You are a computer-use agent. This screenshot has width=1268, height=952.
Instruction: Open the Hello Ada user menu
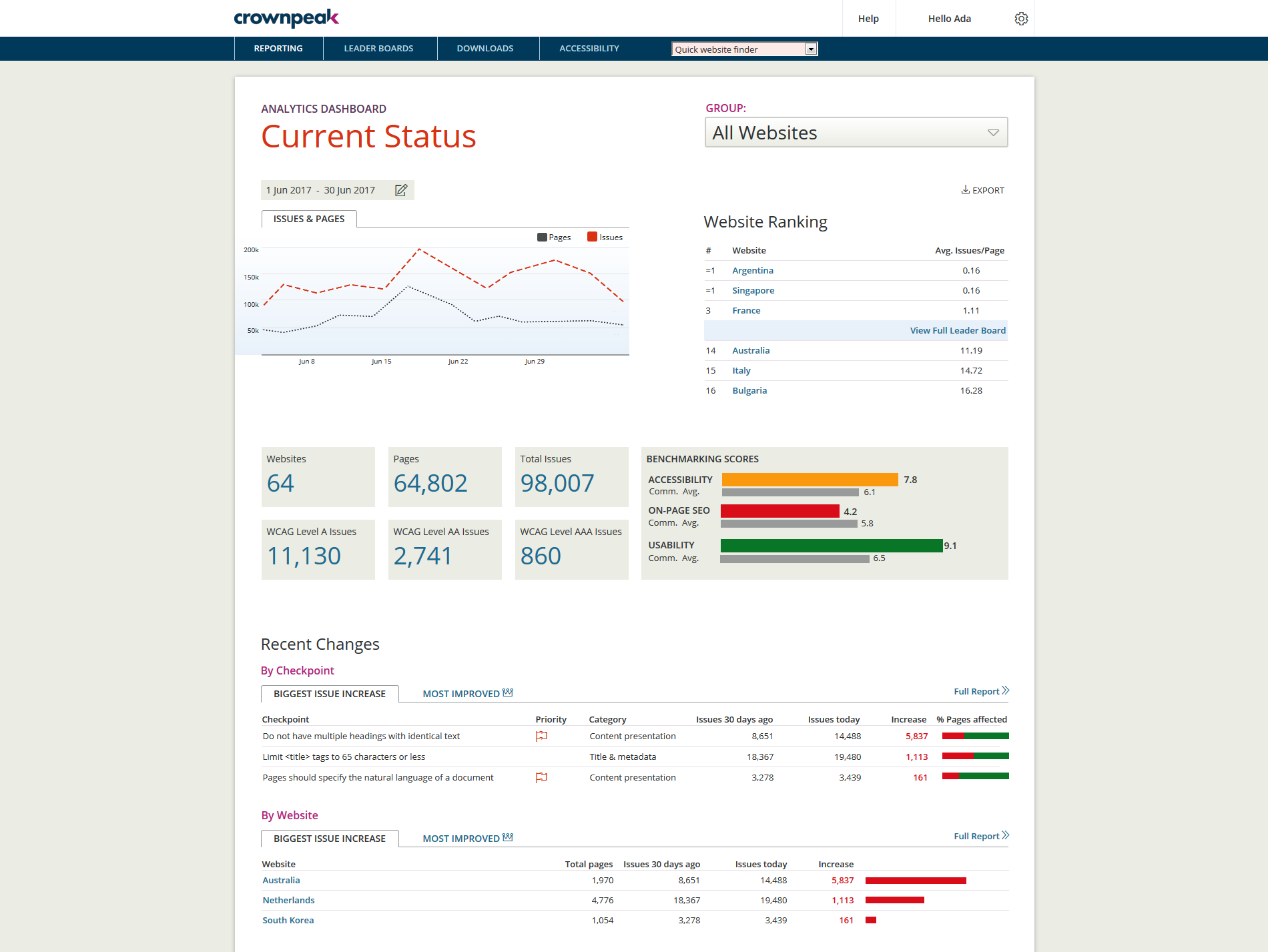pyautogui.click(x=949, y=19)
